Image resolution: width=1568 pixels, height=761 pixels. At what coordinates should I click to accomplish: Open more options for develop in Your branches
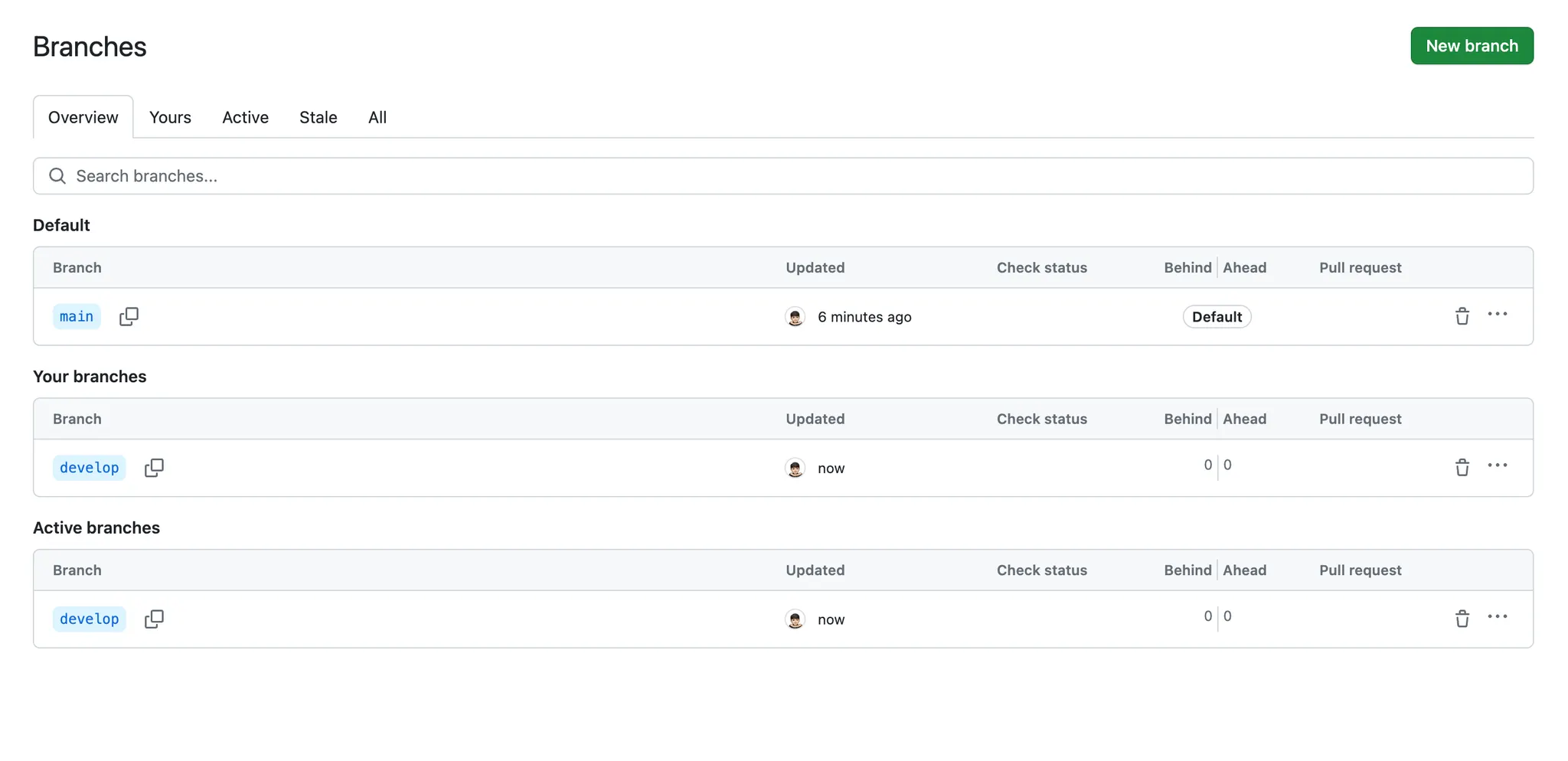click(x=1497, y=465)
